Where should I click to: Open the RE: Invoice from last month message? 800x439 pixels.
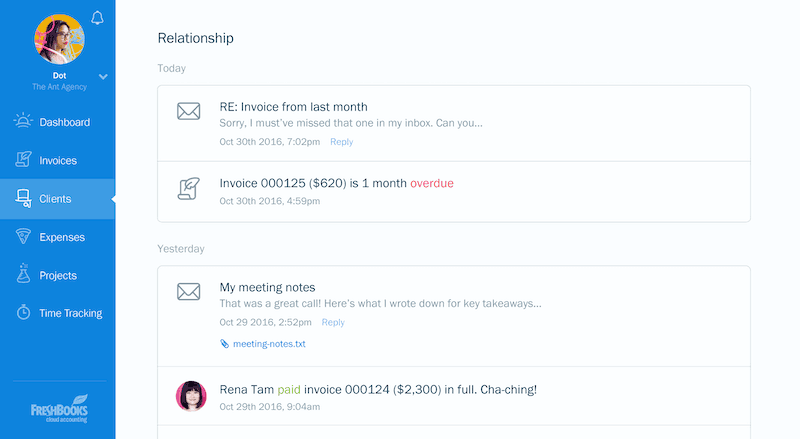coord(293,107)
